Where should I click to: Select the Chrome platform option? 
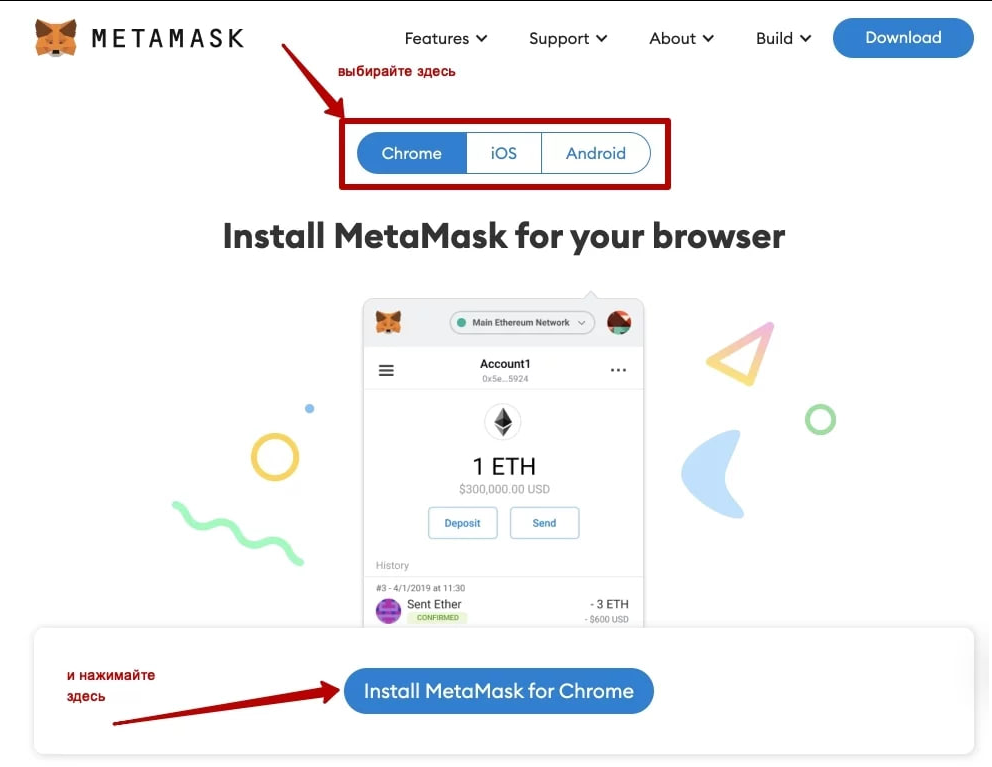tap(412, 153)
